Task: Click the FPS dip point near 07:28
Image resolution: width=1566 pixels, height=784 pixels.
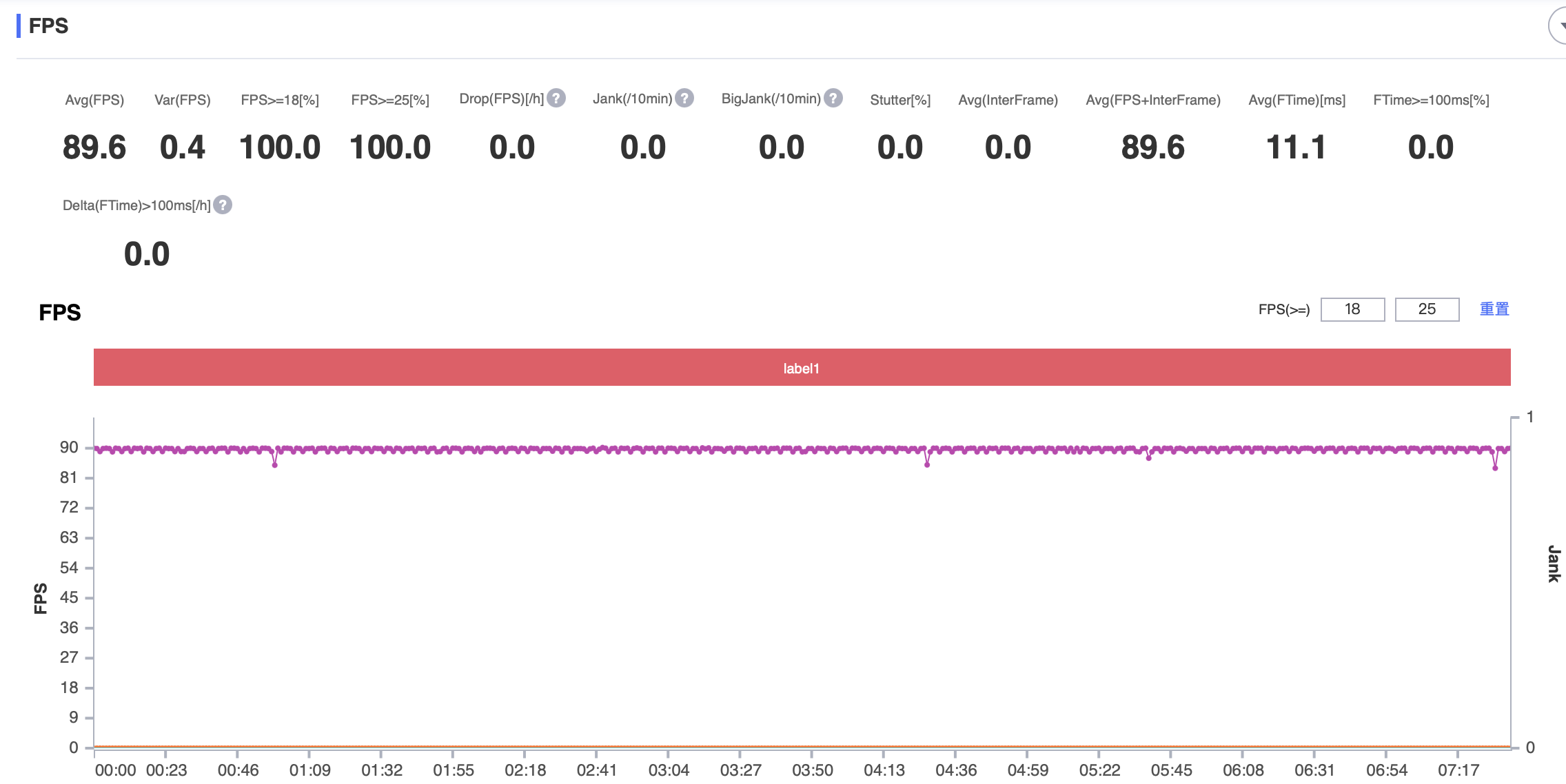Action: coord(1495,468)
